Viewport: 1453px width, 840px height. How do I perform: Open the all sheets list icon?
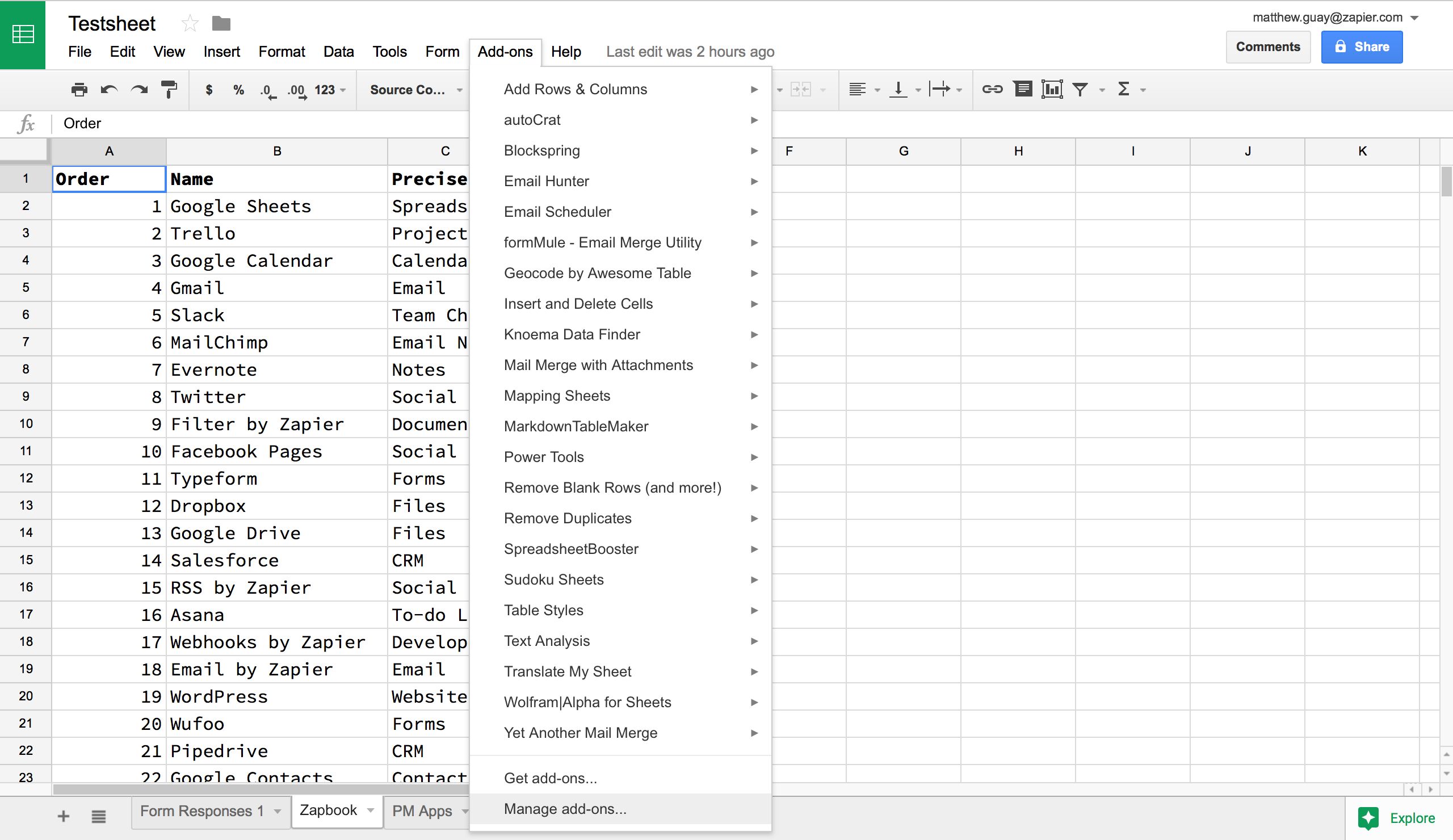point(99,816)
